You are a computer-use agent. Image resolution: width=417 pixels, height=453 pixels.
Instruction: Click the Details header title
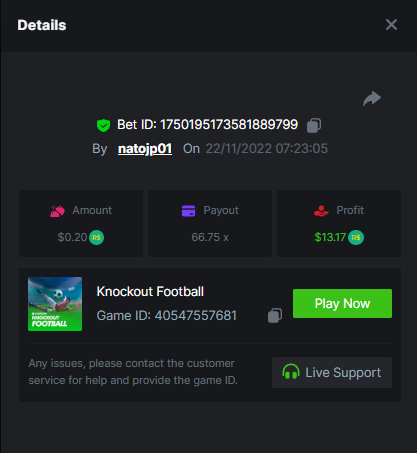42,25
